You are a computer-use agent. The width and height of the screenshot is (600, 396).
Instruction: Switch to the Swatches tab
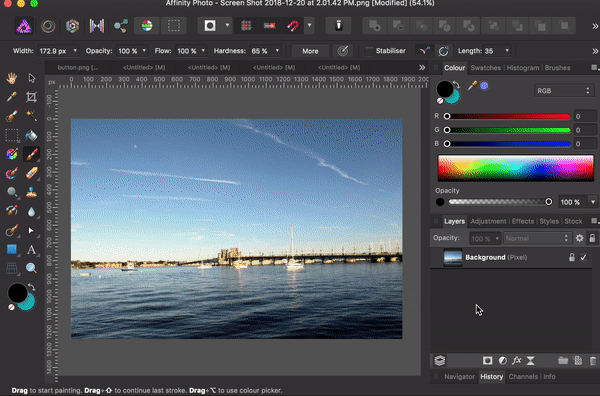coord(486,68)
